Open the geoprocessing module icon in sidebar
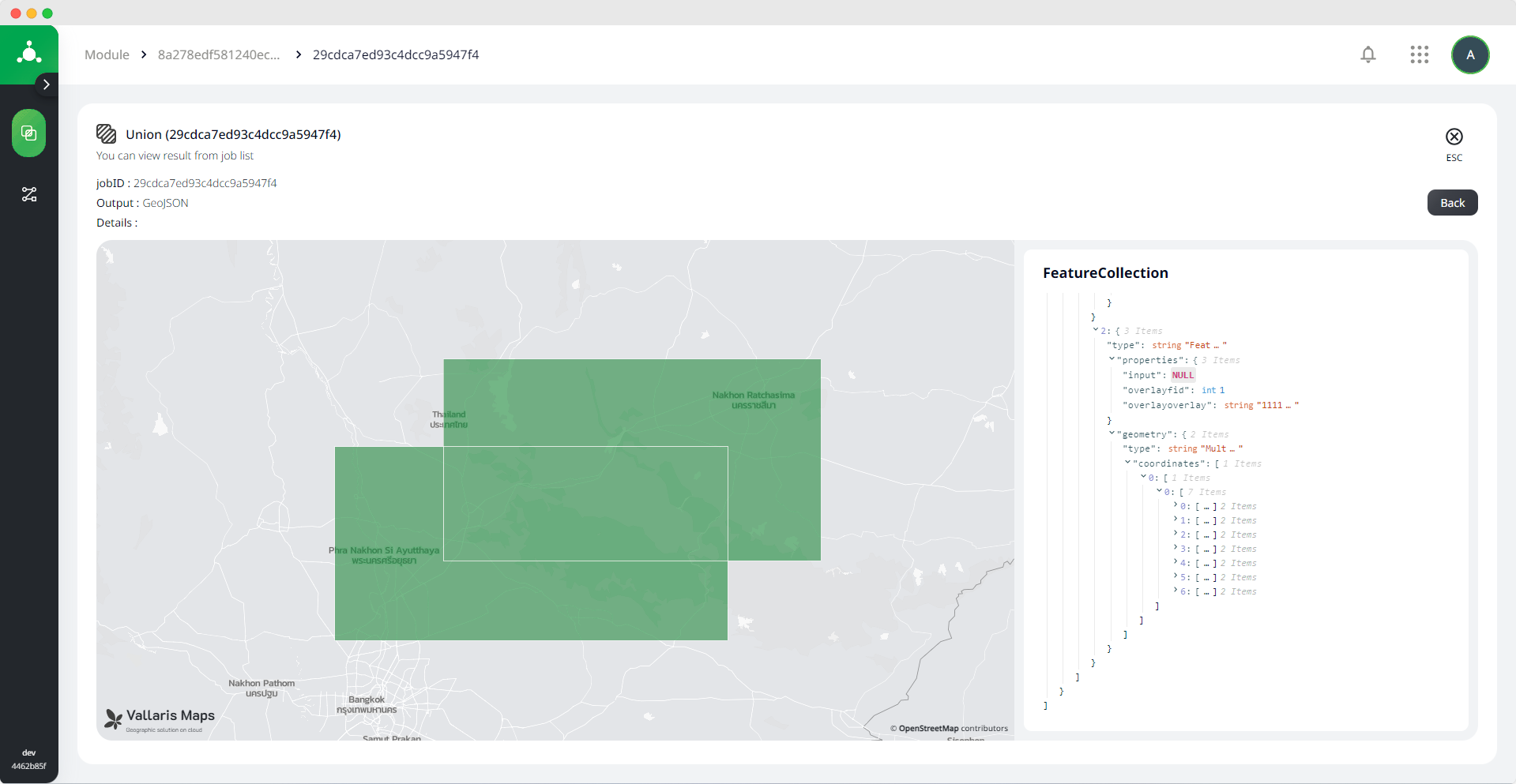 pos(29,133)
